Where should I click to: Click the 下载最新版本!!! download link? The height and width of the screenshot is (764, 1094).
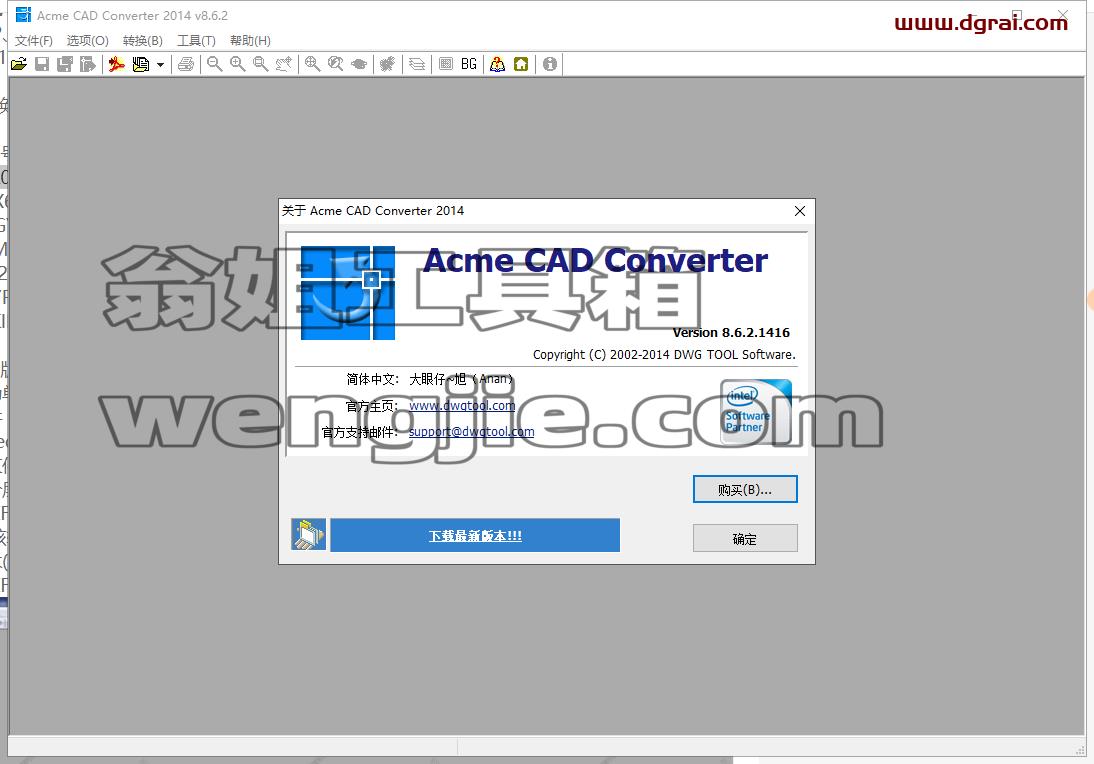[x=475, y=536]
